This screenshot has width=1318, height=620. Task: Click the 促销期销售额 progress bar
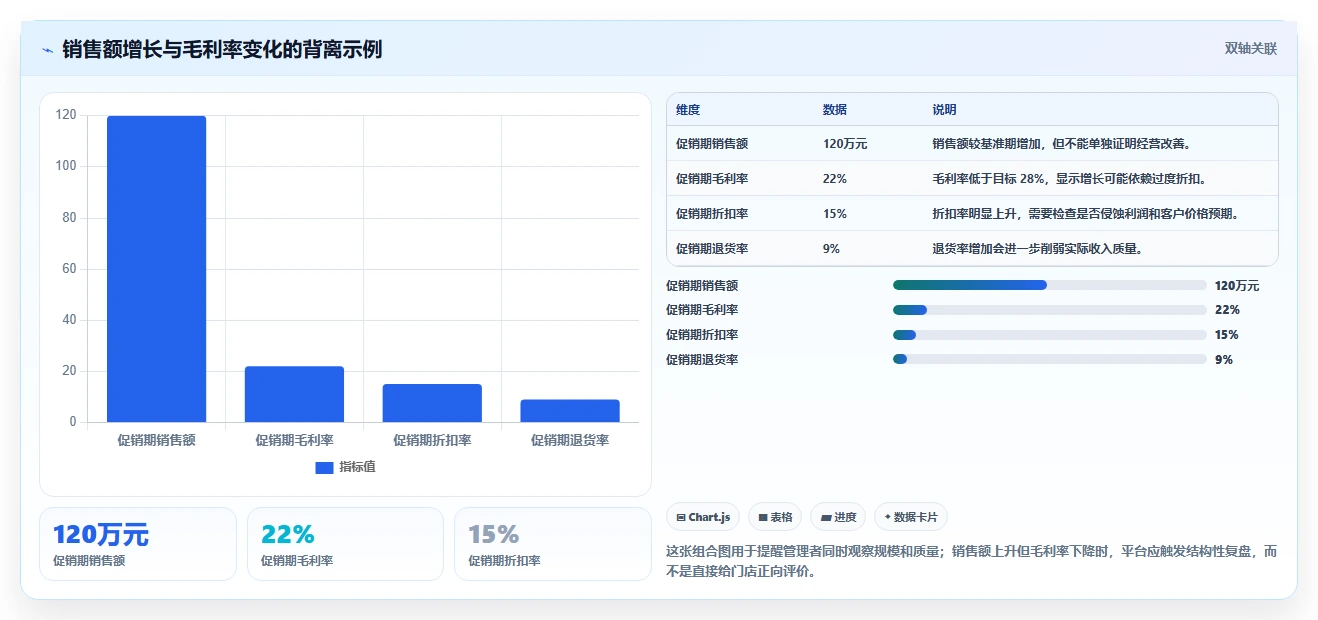coord(1050,285)
